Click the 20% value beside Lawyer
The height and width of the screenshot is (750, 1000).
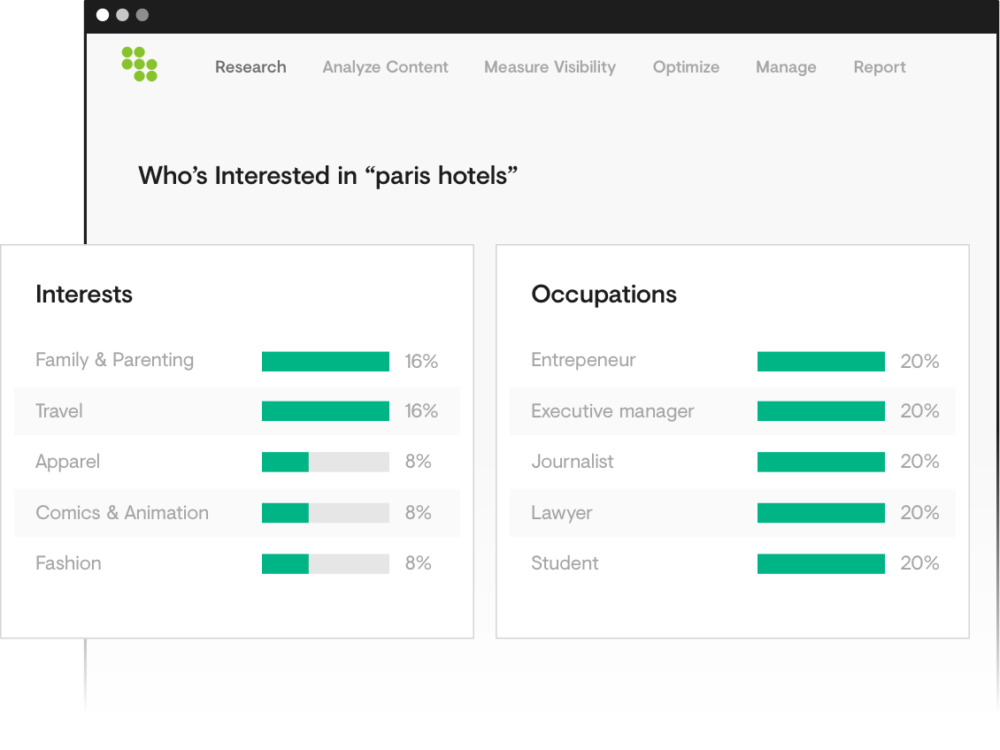(920, 512)
